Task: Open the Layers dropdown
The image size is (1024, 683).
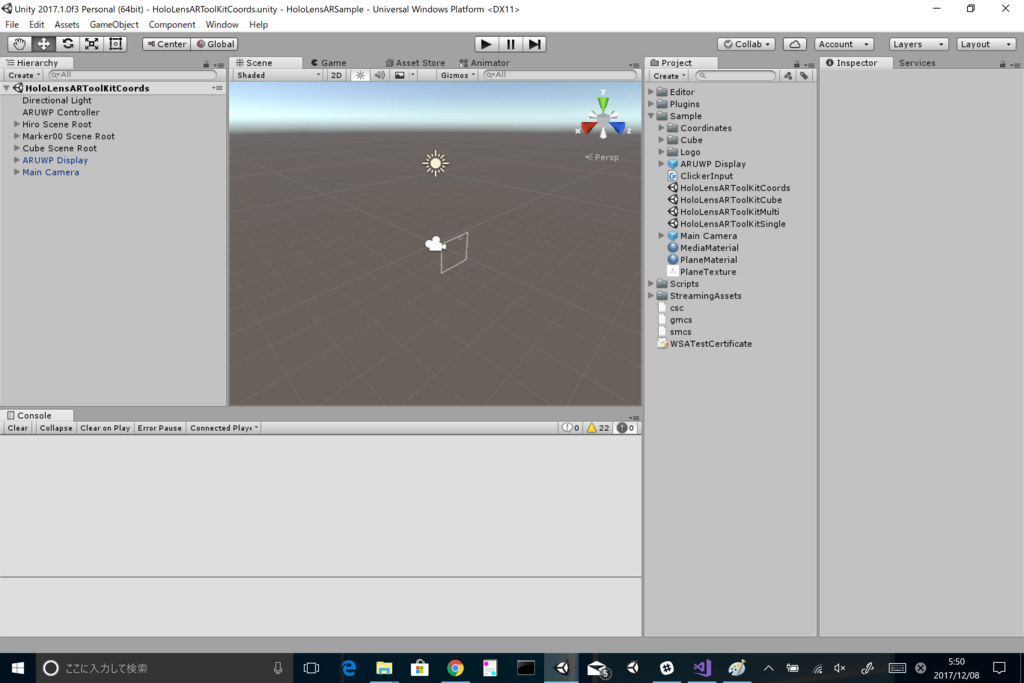Action: pyautogui.click(x=918, y=44)
